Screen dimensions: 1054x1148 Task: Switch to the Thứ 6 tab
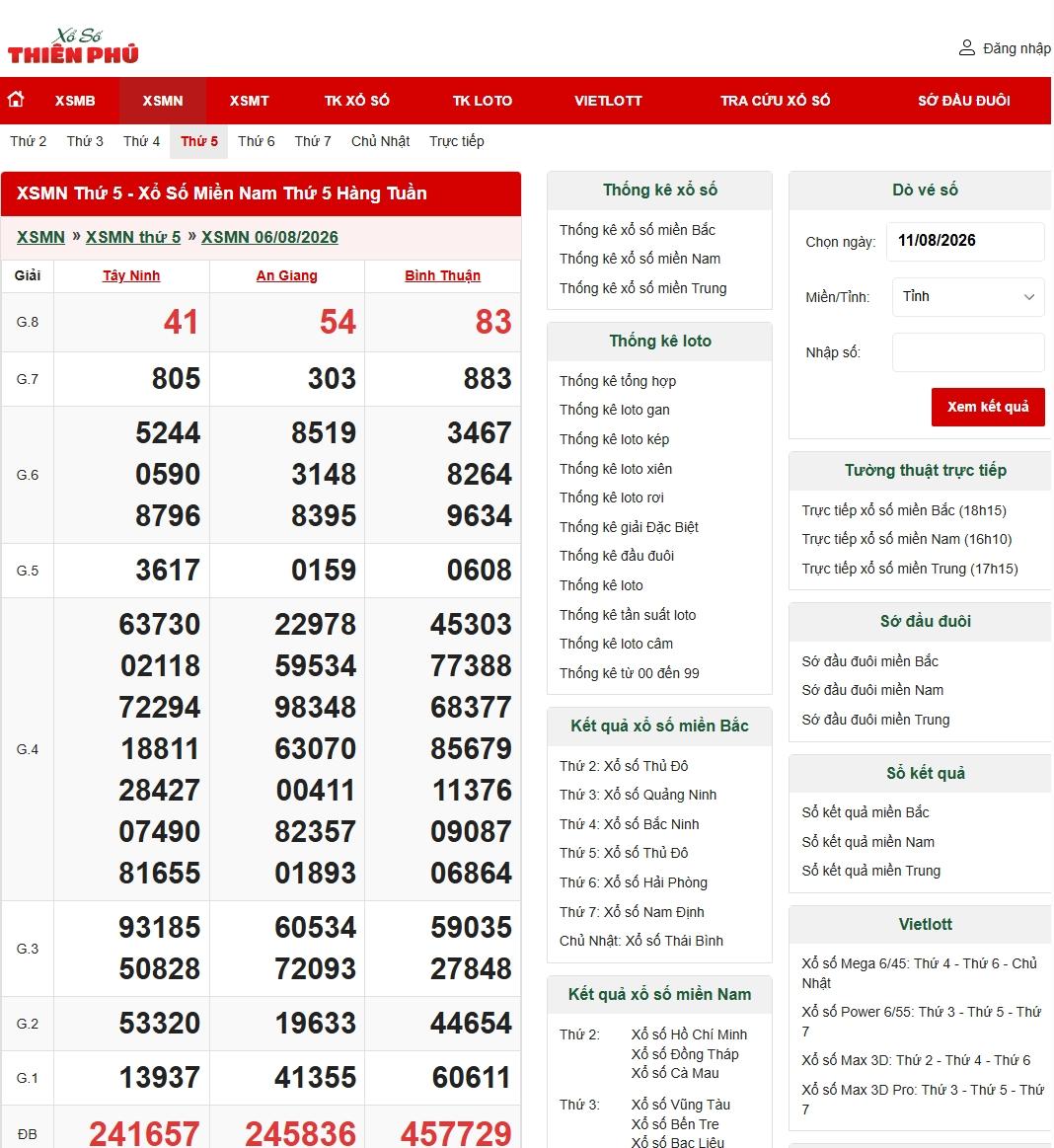tap(257, 141)
